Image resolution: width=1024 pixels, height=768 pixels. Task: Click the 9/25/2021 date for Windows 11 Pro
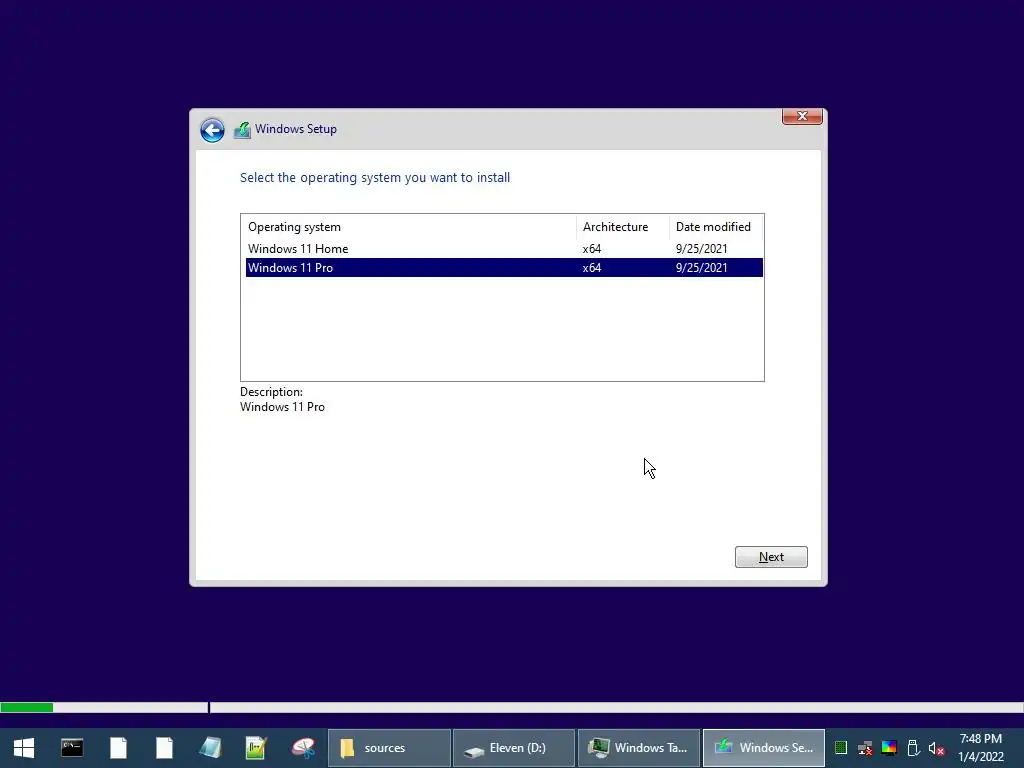(701, 268)
